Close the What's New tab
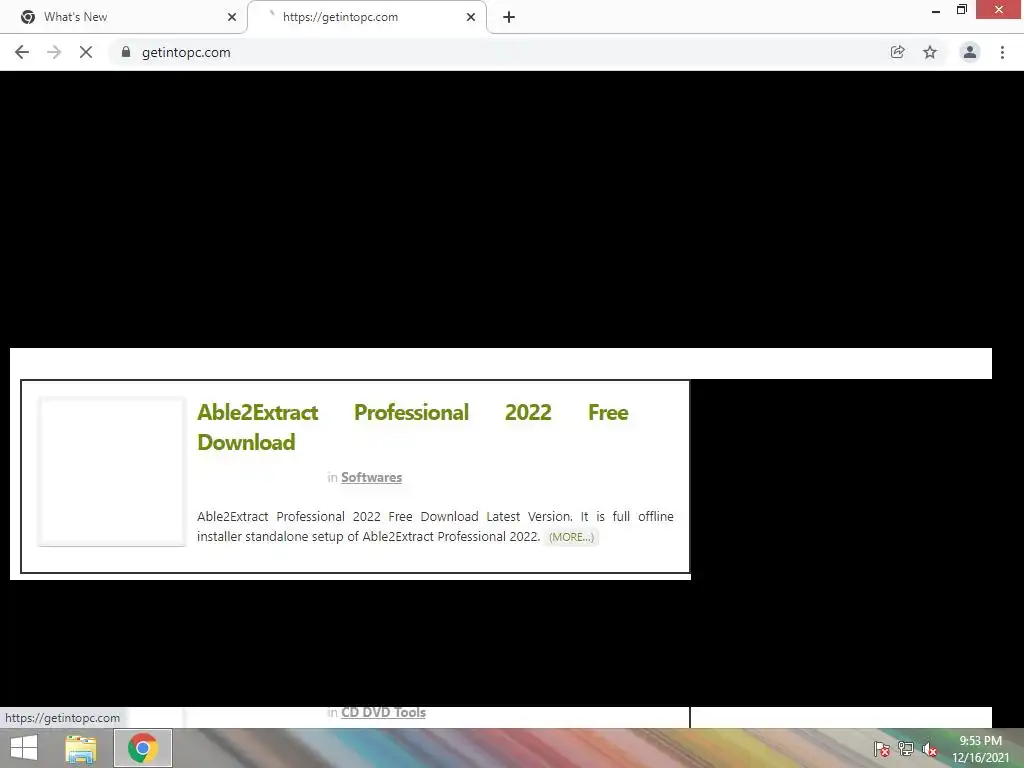The image size is (1024, 768). coord(232,17)
